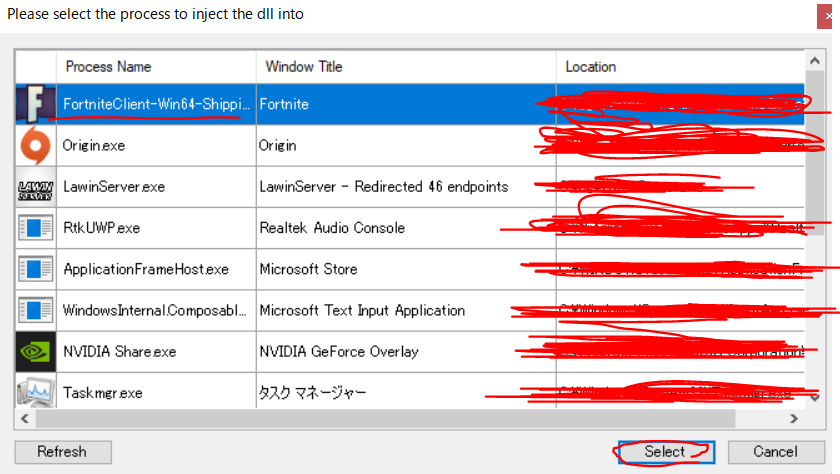840x474 pixels.
Task: Click the Cancel button
Action: click(776, 452)
